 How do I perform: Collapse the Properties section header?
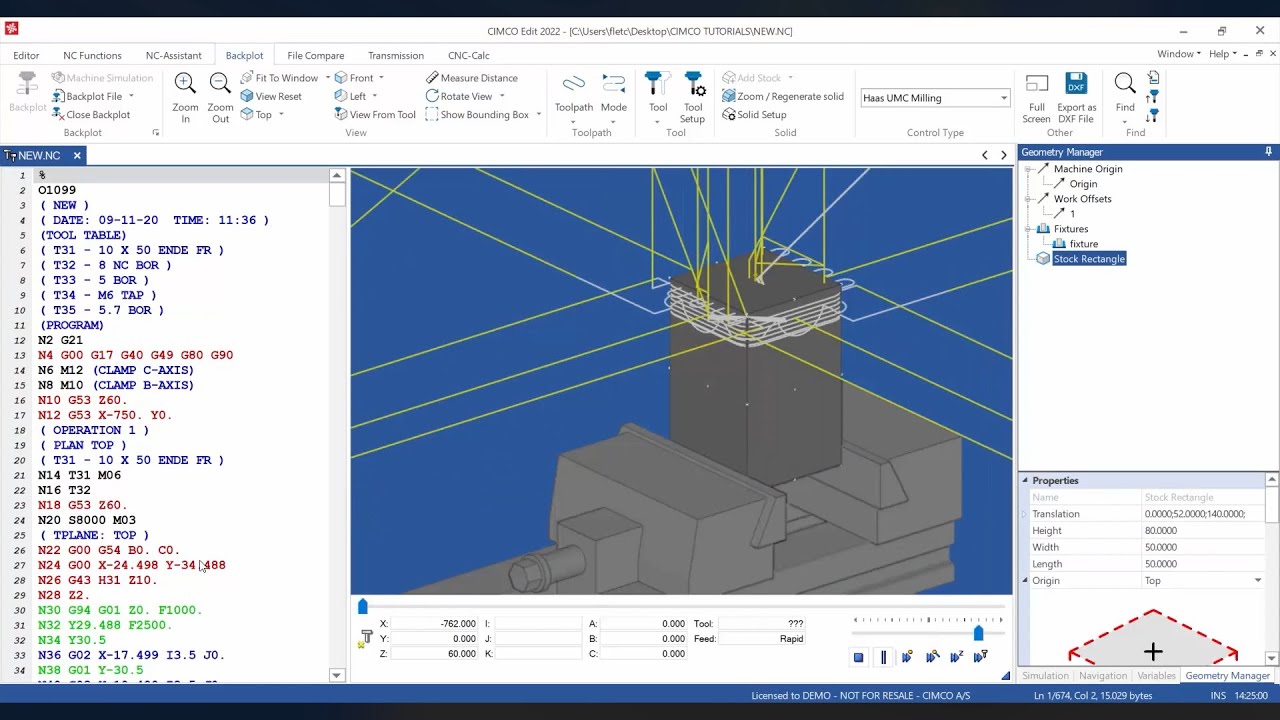(1025, 480)
